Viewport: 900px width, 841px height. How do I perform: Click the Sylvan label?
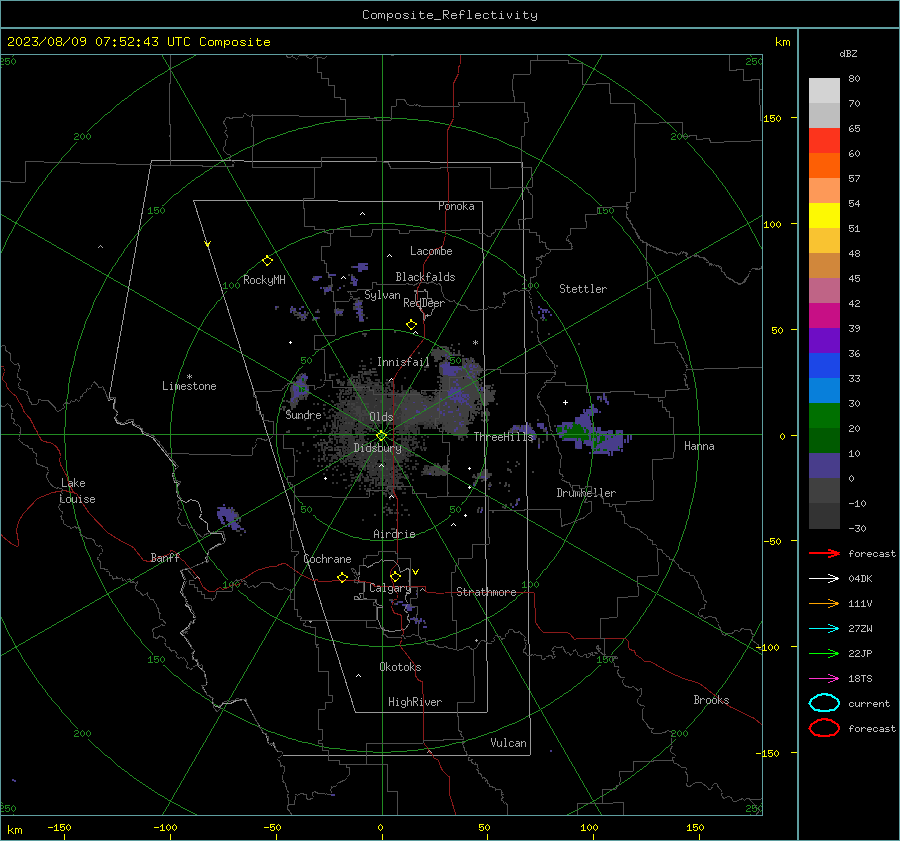click(x=382, y=295)
